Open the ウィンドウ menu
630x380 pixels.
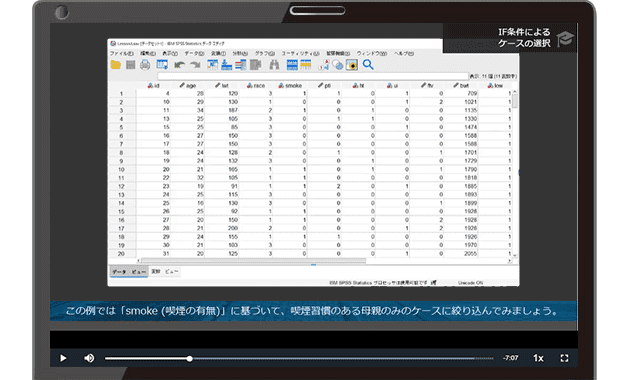point(372,53)
